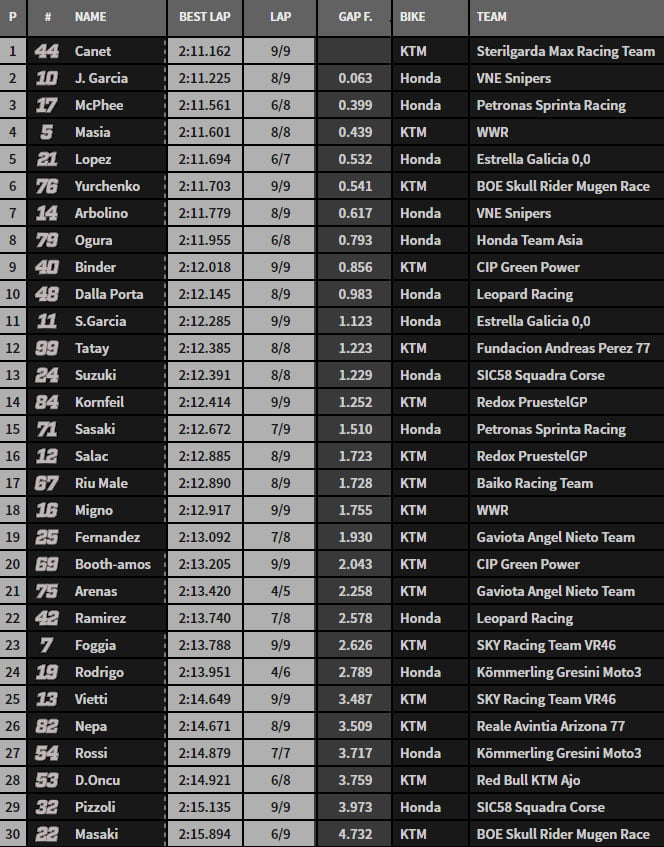Image resolution: width=664 pixels, height=847 pixels.
Task: Sort the table by NAME header
Action: point(90,18)
